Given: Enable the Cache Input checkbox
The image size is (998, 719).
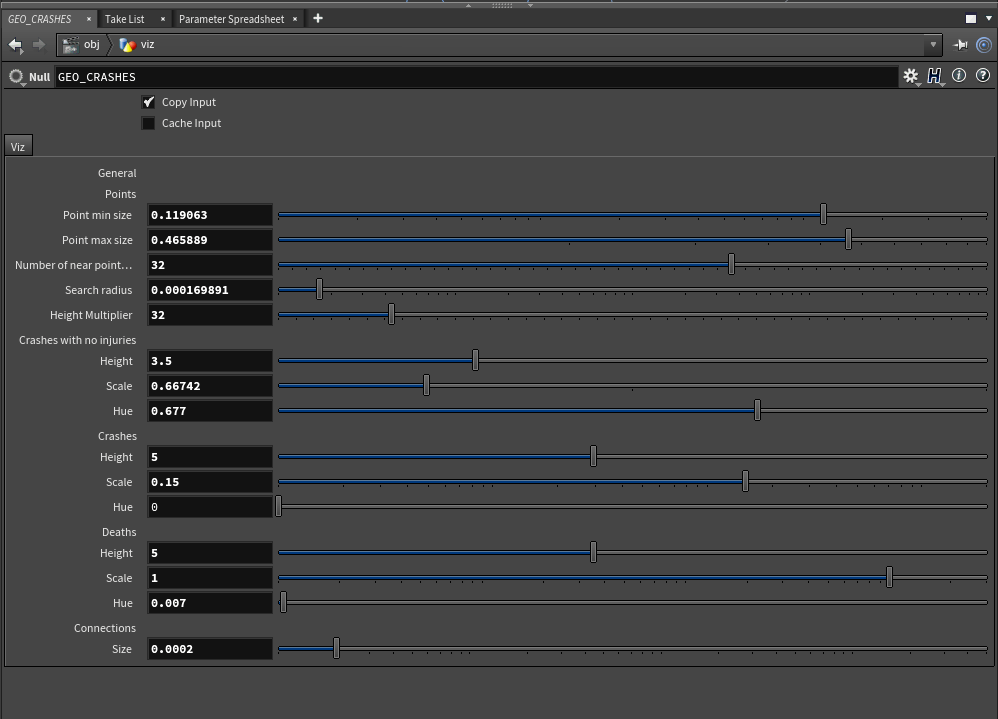Looking at the screenshot, I should [148, 123].
